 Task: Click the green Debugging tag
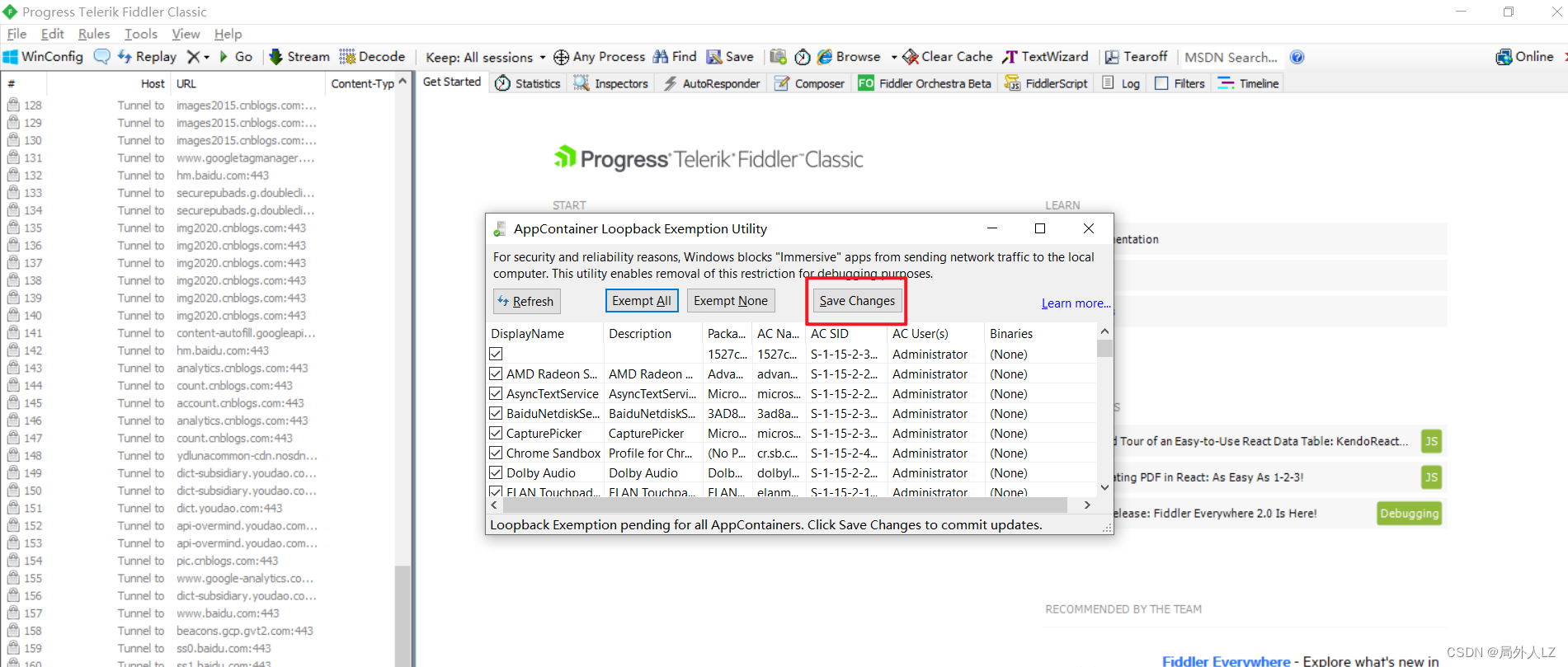pos(1410,513)
